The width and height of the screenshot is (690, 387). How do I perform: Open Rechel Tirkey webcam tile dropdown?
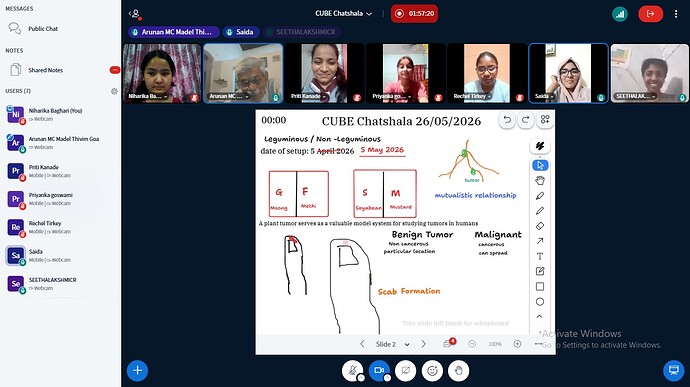tap(472, 96)
